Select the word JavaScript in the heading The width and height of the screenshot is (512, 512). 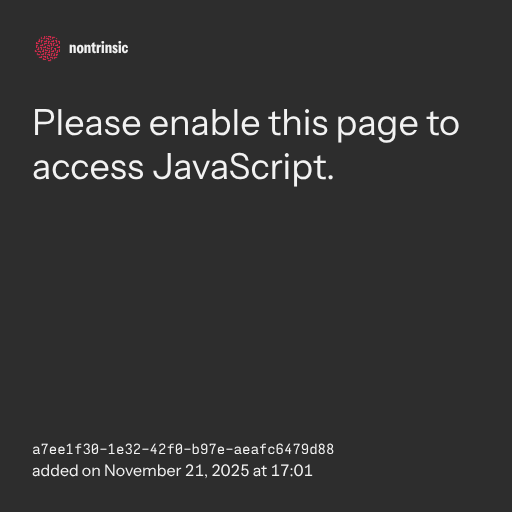pyautogui.click(x=243, y=167)
